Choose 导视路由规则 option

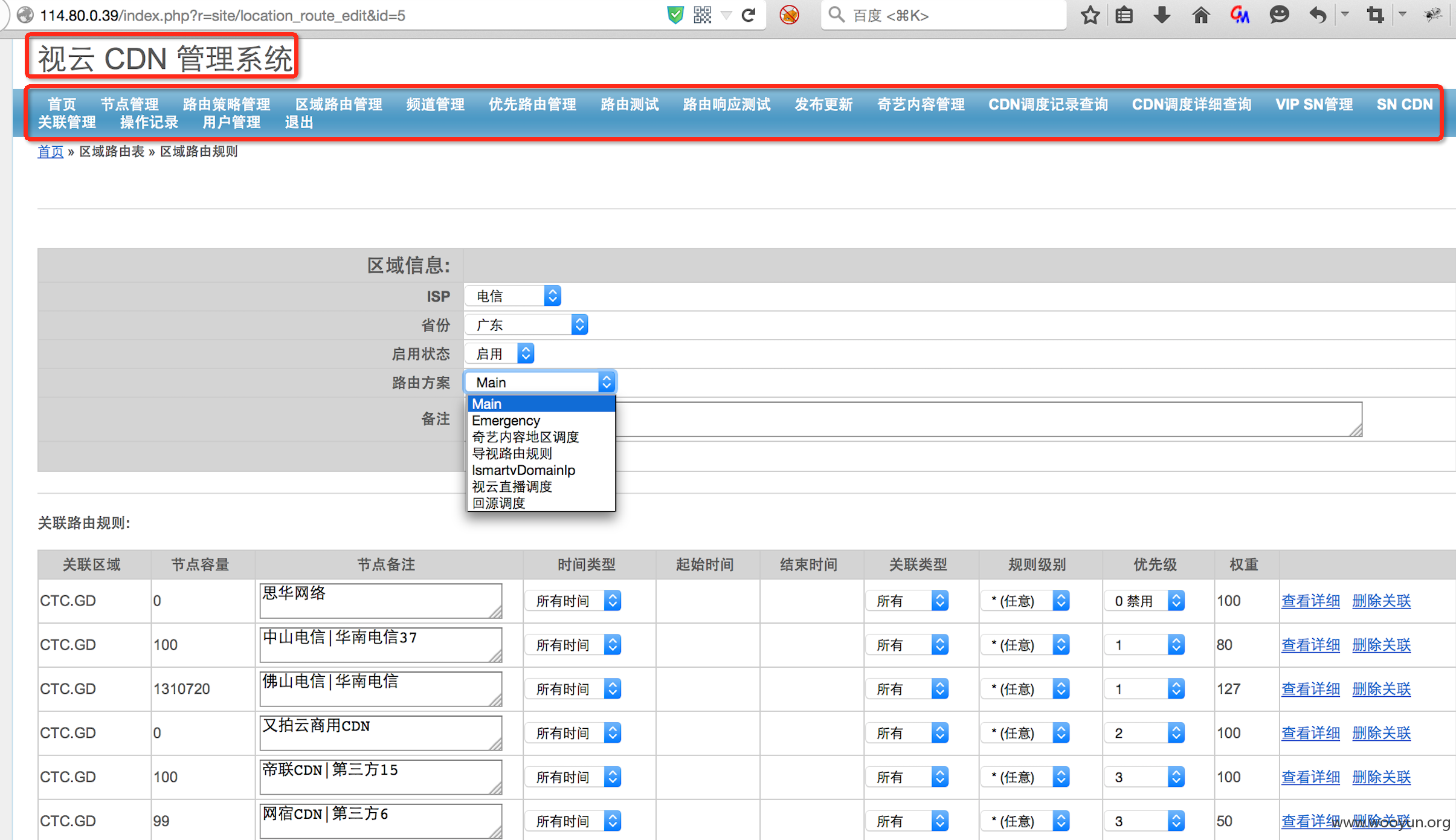[541, 453]
